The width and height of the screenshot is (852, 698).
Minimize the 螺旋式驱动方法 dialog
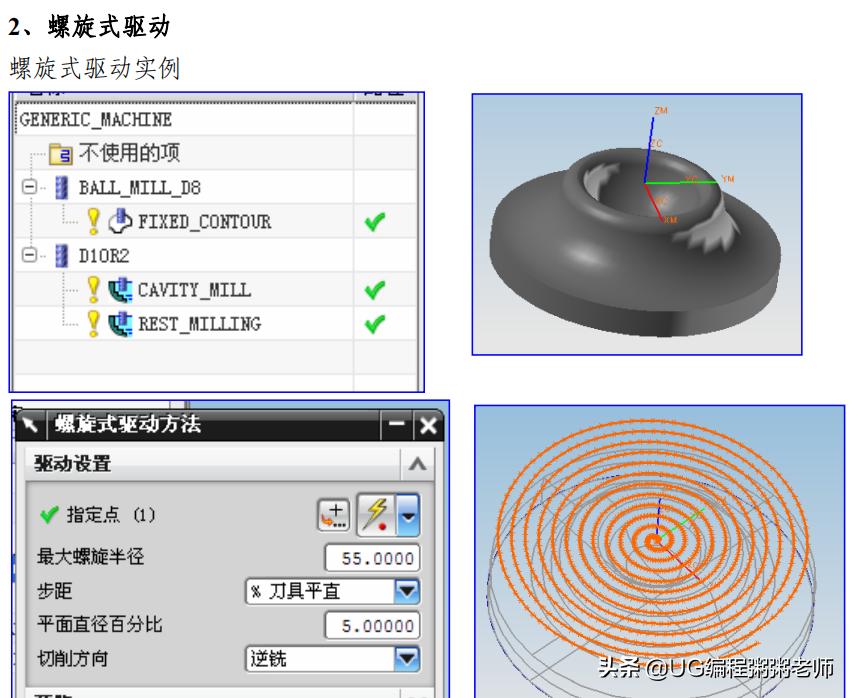point(397,425)
